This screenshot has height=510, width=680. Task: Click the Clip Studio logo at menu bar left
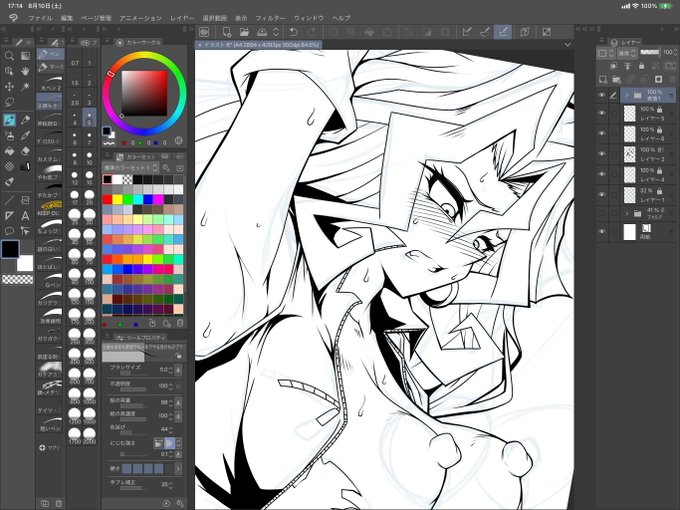tap(13, 18)
